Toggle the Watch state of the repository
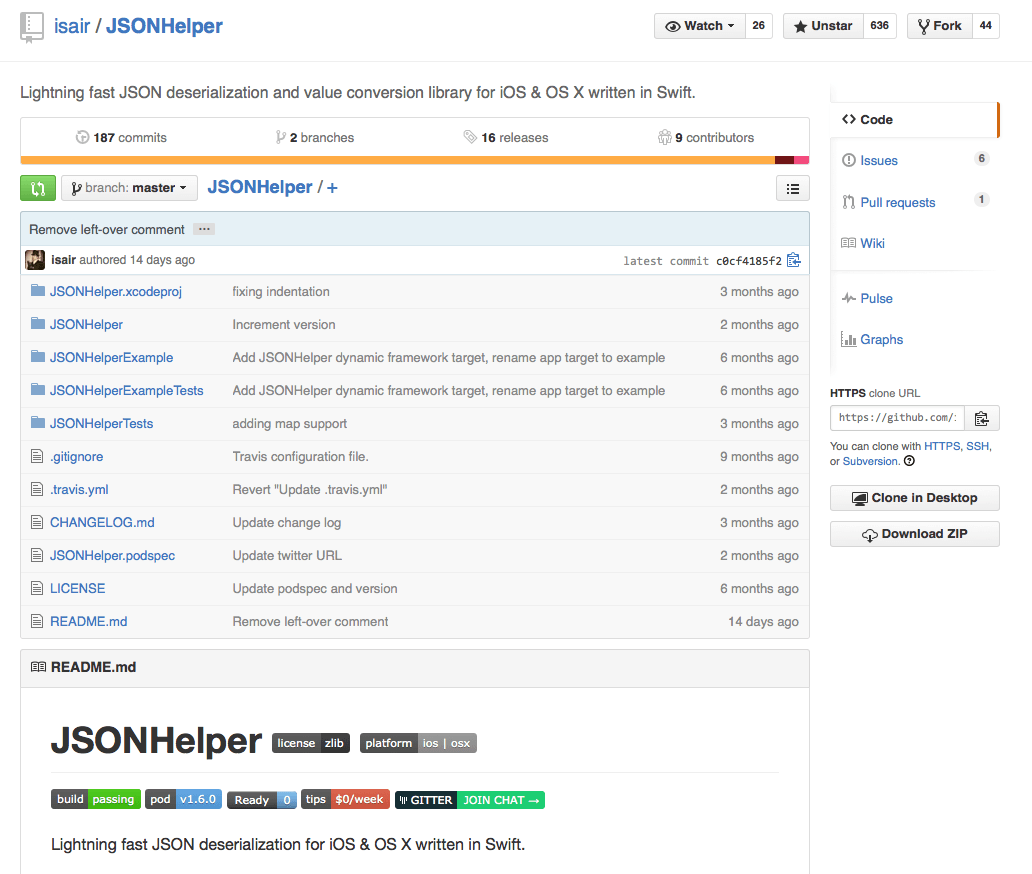 (x=698, y=25)
